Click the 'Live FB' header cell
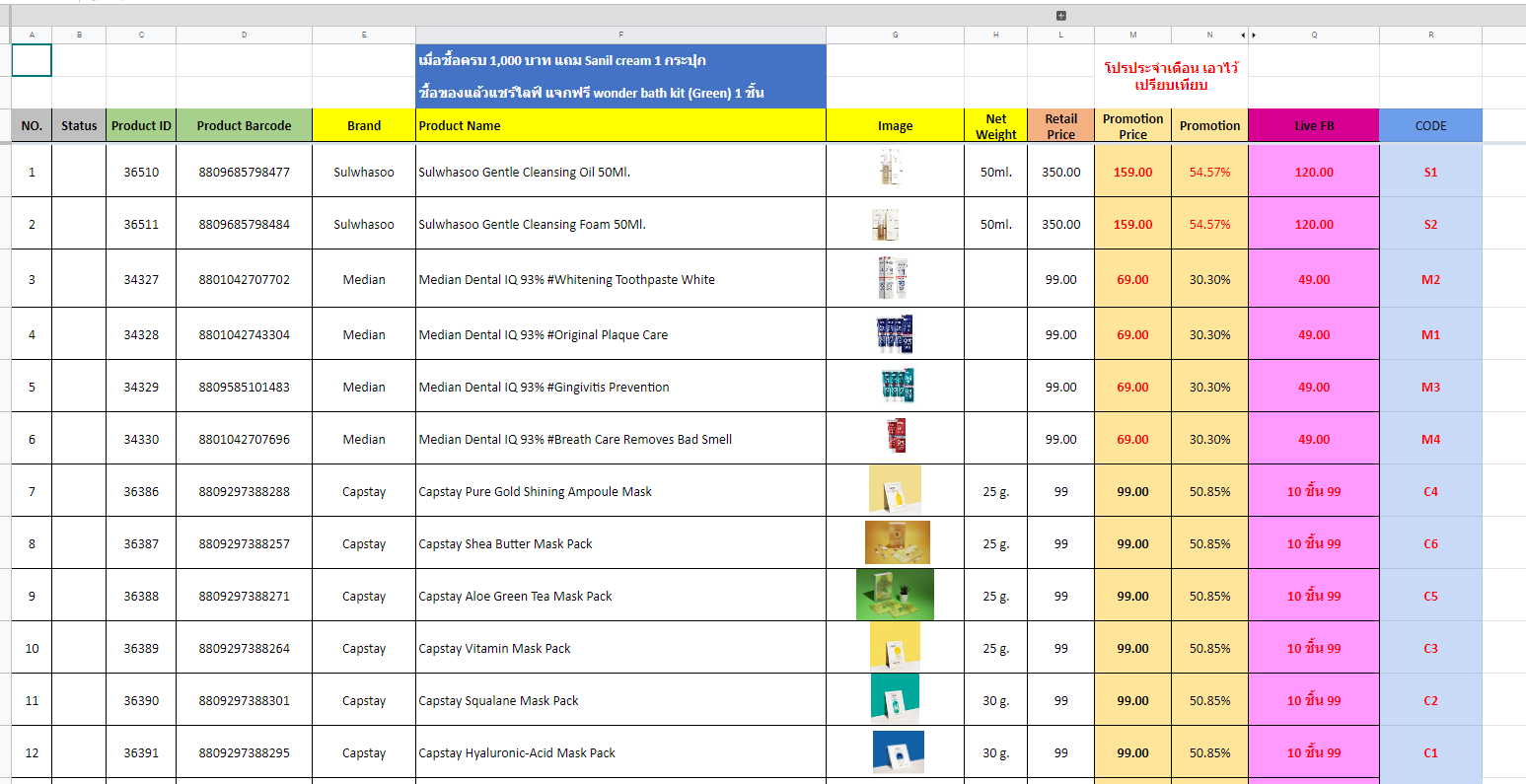The width and height of the screenshot is (1526, 784). point(1314,125)
